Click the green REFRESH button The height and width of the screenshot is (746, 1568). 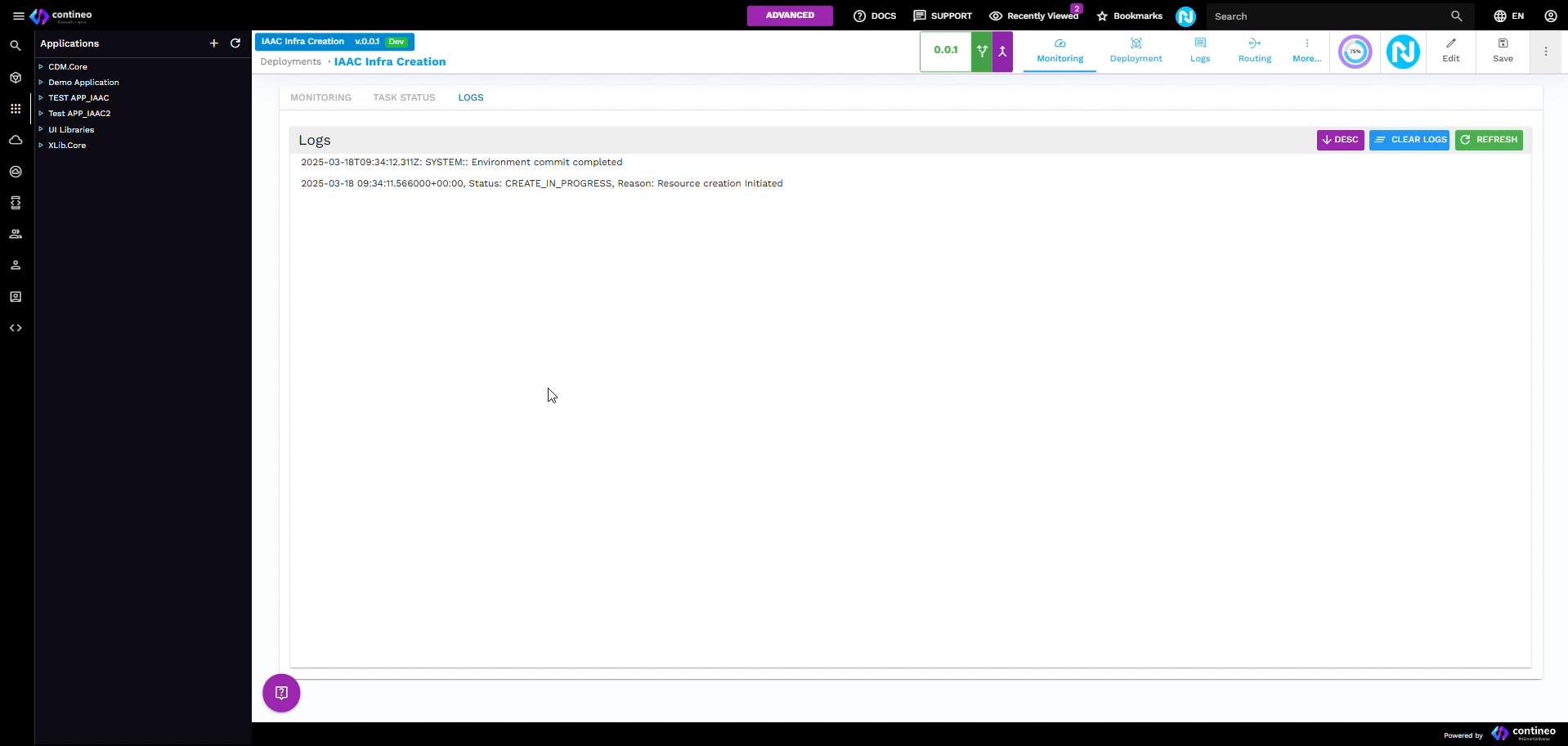click(1489, 140)
